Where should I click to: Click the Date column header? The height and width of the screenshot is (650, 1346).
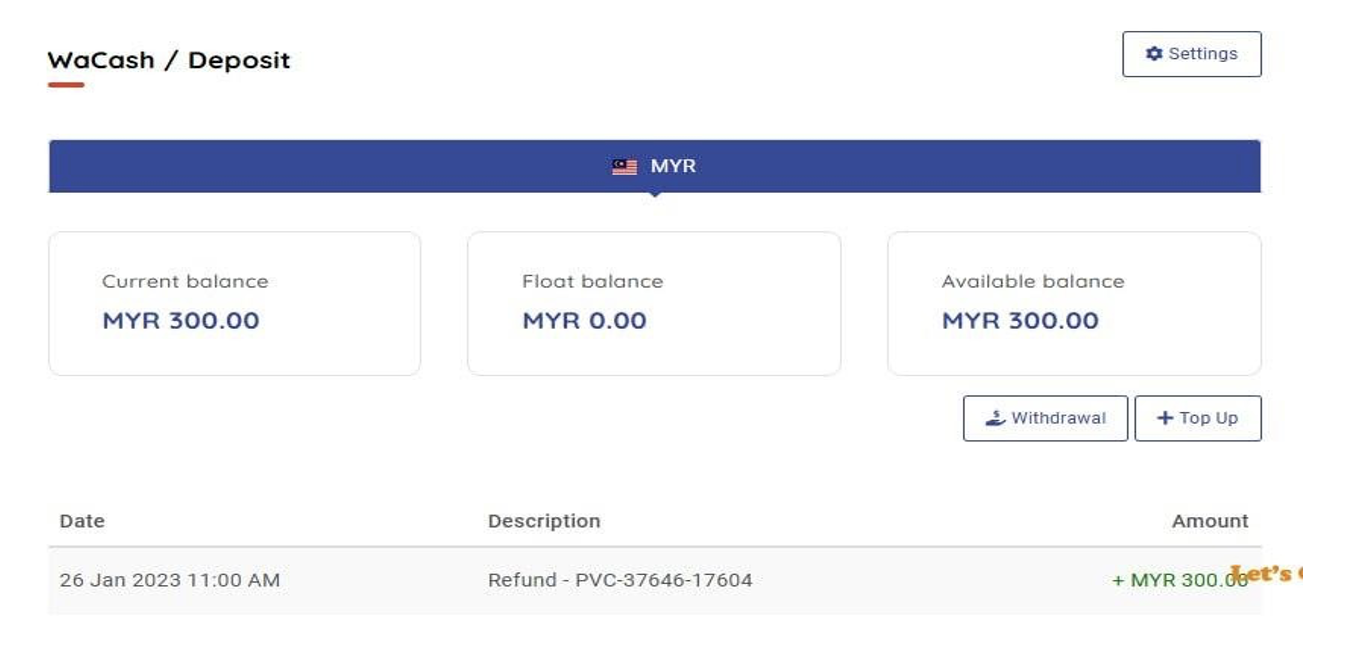tap(82, 521)
